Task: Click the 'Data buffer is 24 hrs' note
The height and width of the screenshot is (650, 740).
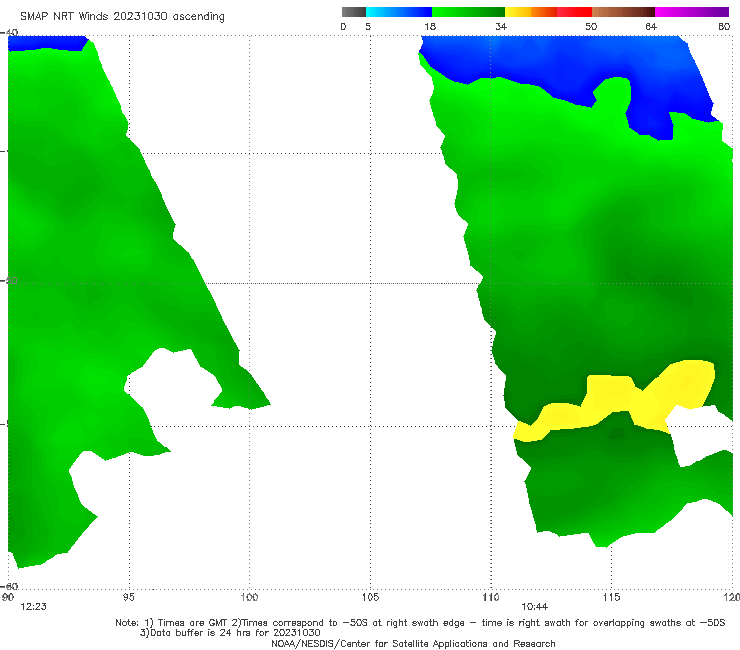Action: 230,633
